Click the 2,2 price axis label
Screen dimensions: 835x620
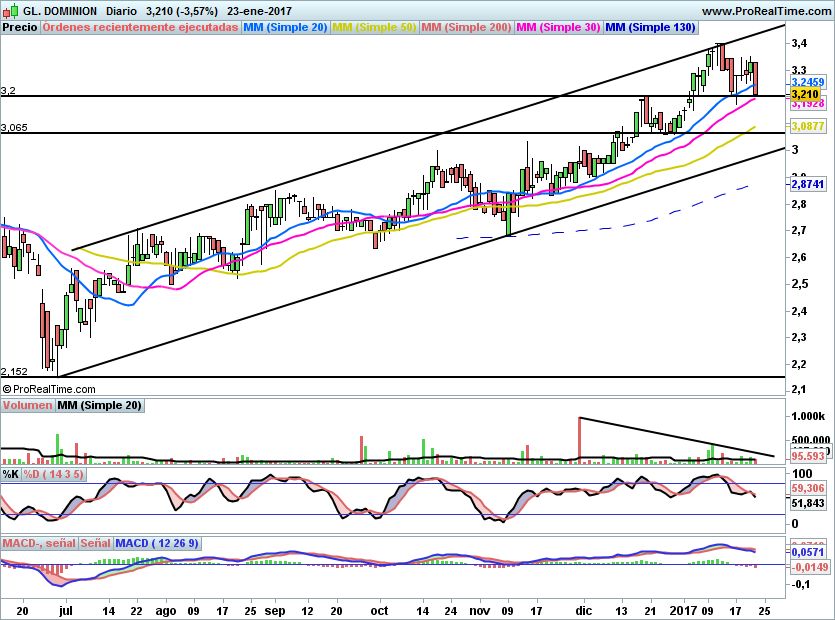(799, 364)
